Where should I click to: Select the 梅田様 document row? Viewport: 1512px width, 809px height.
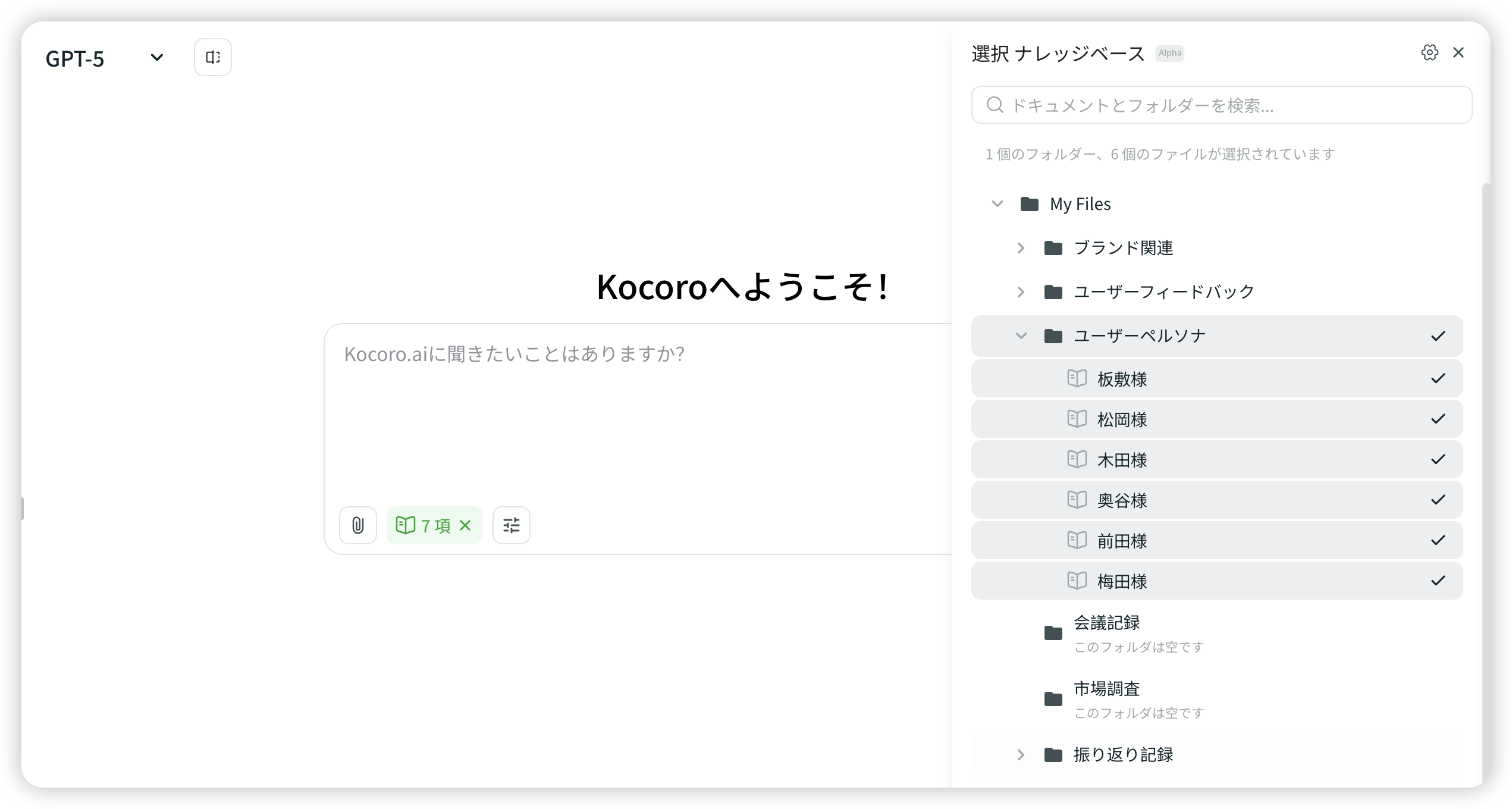tap(1122, 581)
